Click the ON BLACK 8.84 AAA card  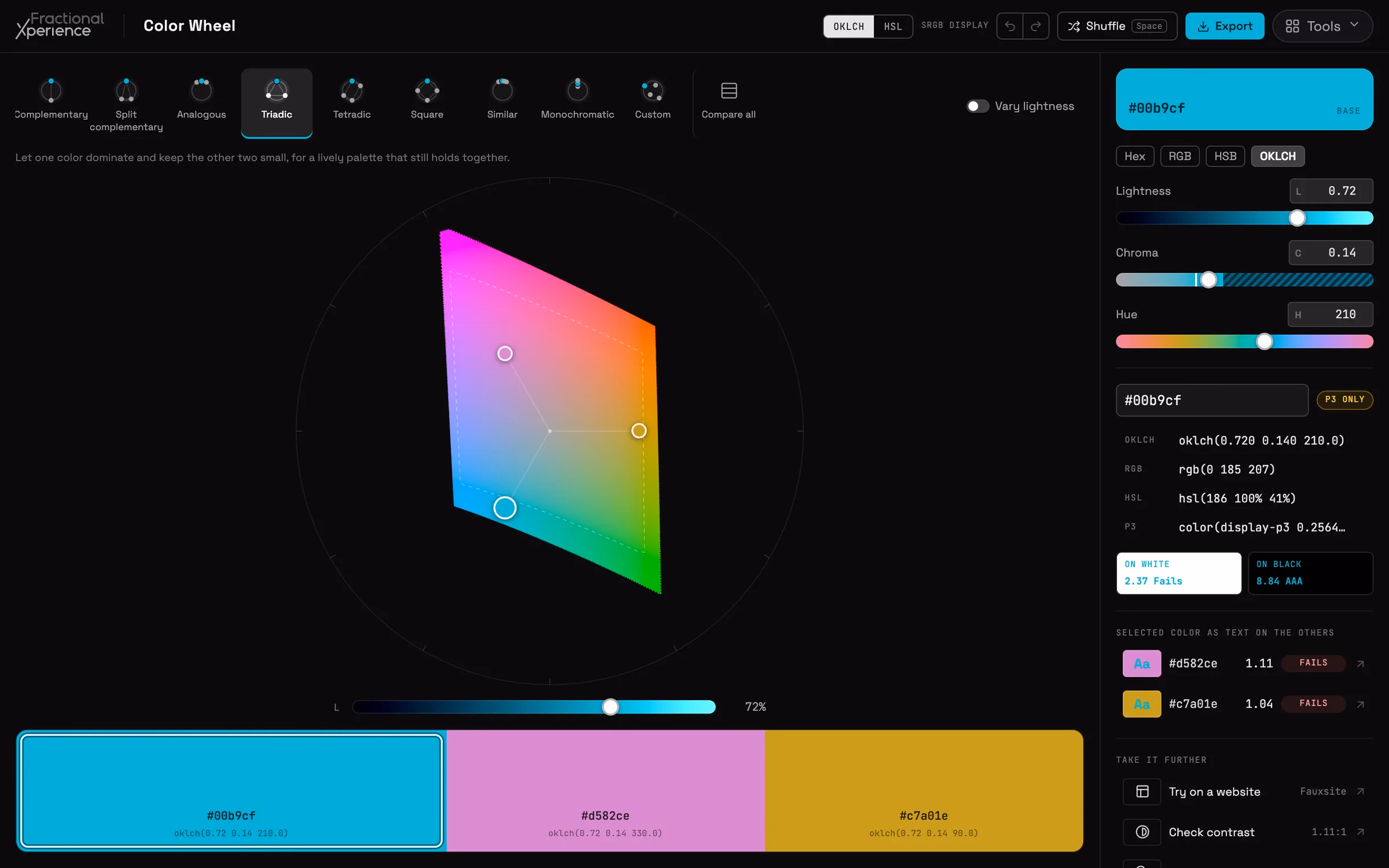[x=1310, y=573]
